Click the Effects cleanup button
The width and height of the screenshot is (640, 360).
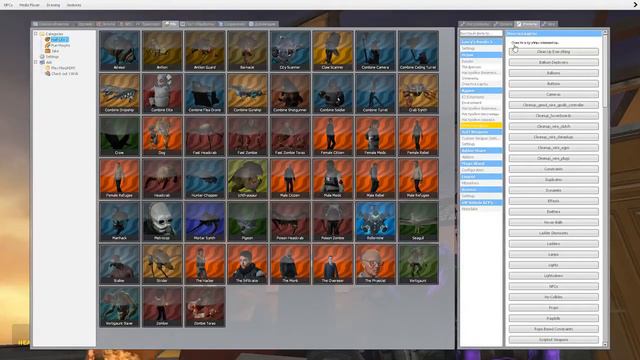tap(553, 201)
